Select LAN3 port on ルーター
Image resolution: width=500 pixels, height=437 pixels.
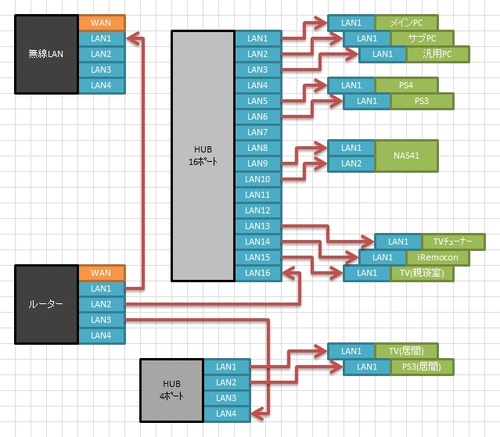point(102,320)
